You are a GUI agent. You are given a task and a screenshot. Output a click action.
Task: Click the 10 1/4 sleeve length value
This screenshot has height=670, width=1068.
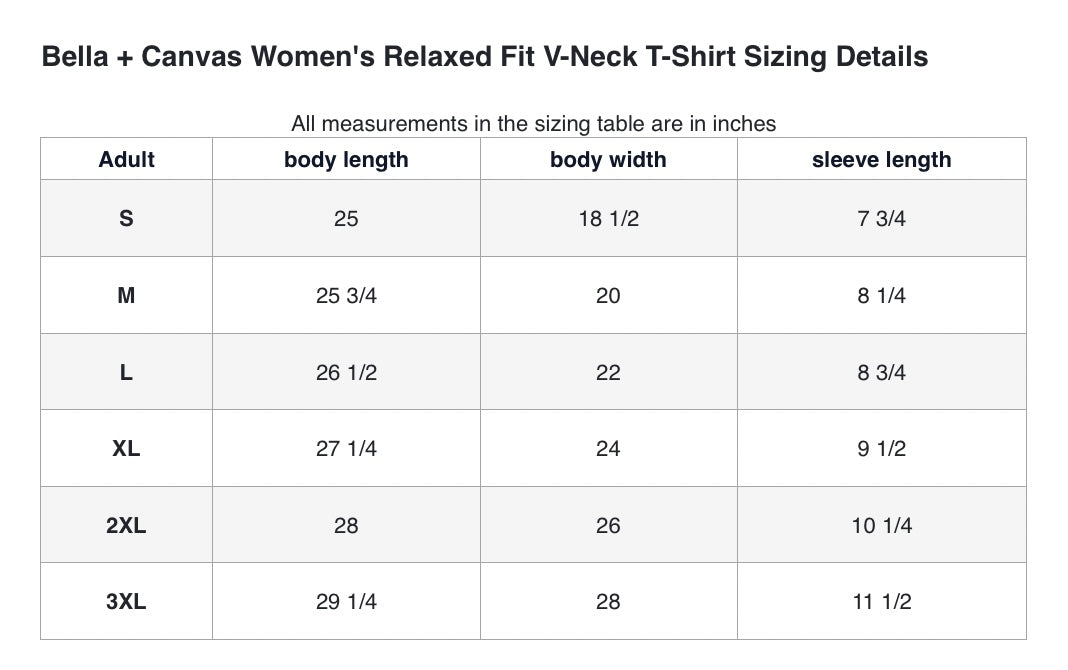(x=881, y=526)
